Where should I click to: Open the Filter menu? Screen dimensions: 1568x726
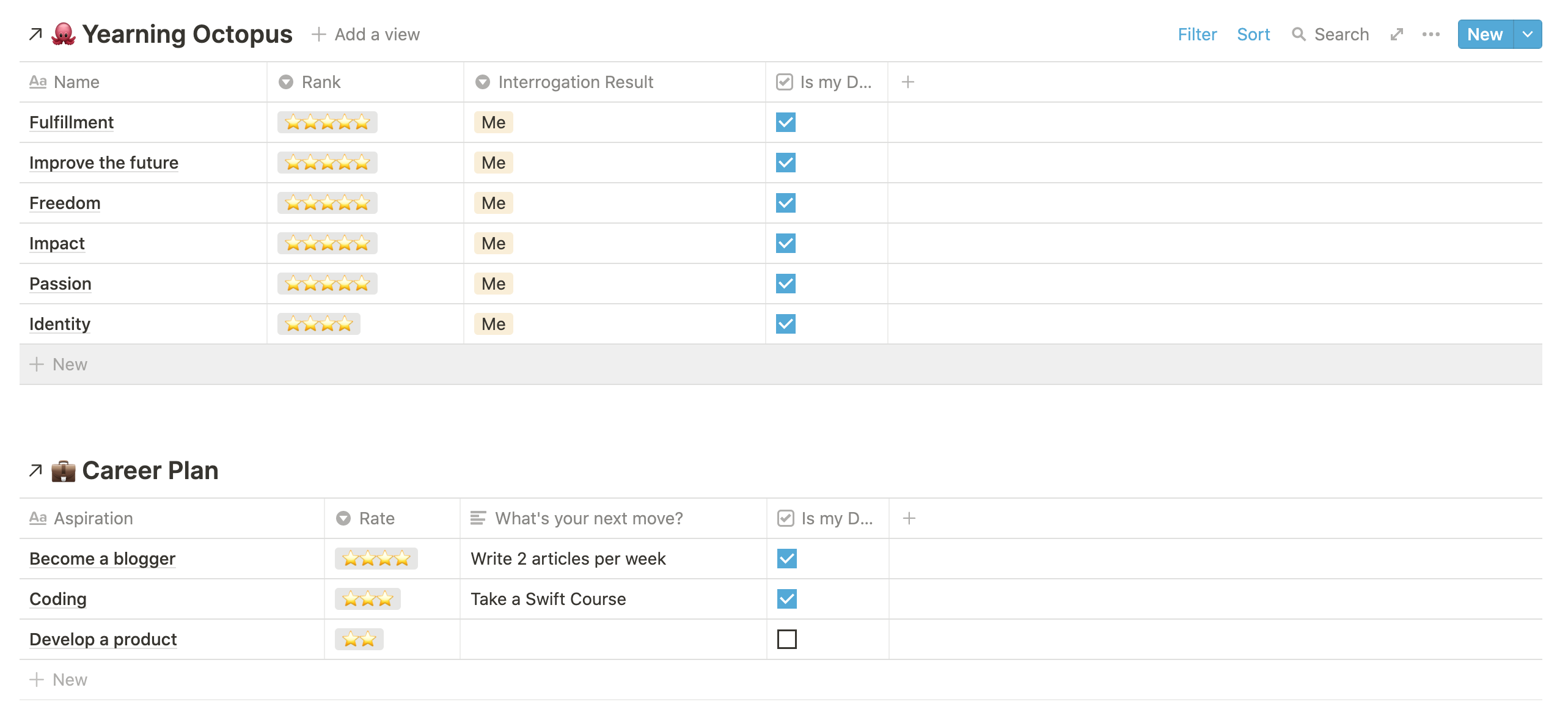[1197, 35]
